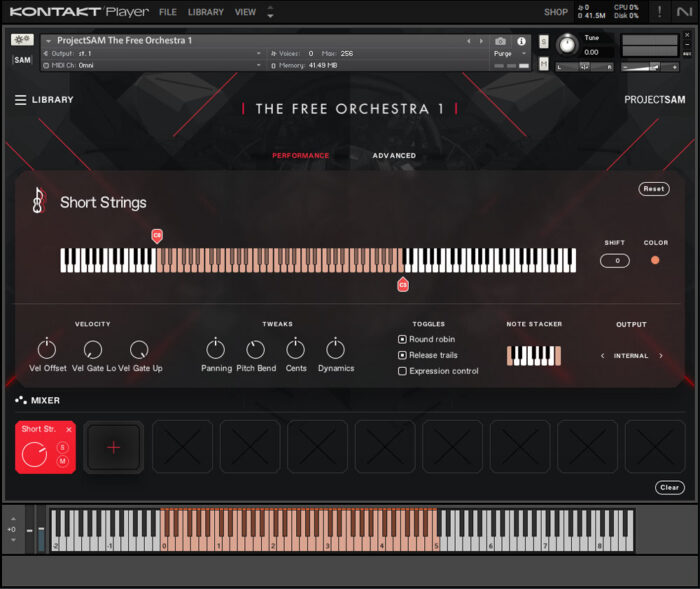
Task: Open the SHOP link
Action: pyautogui.click(x=556, y=12)
